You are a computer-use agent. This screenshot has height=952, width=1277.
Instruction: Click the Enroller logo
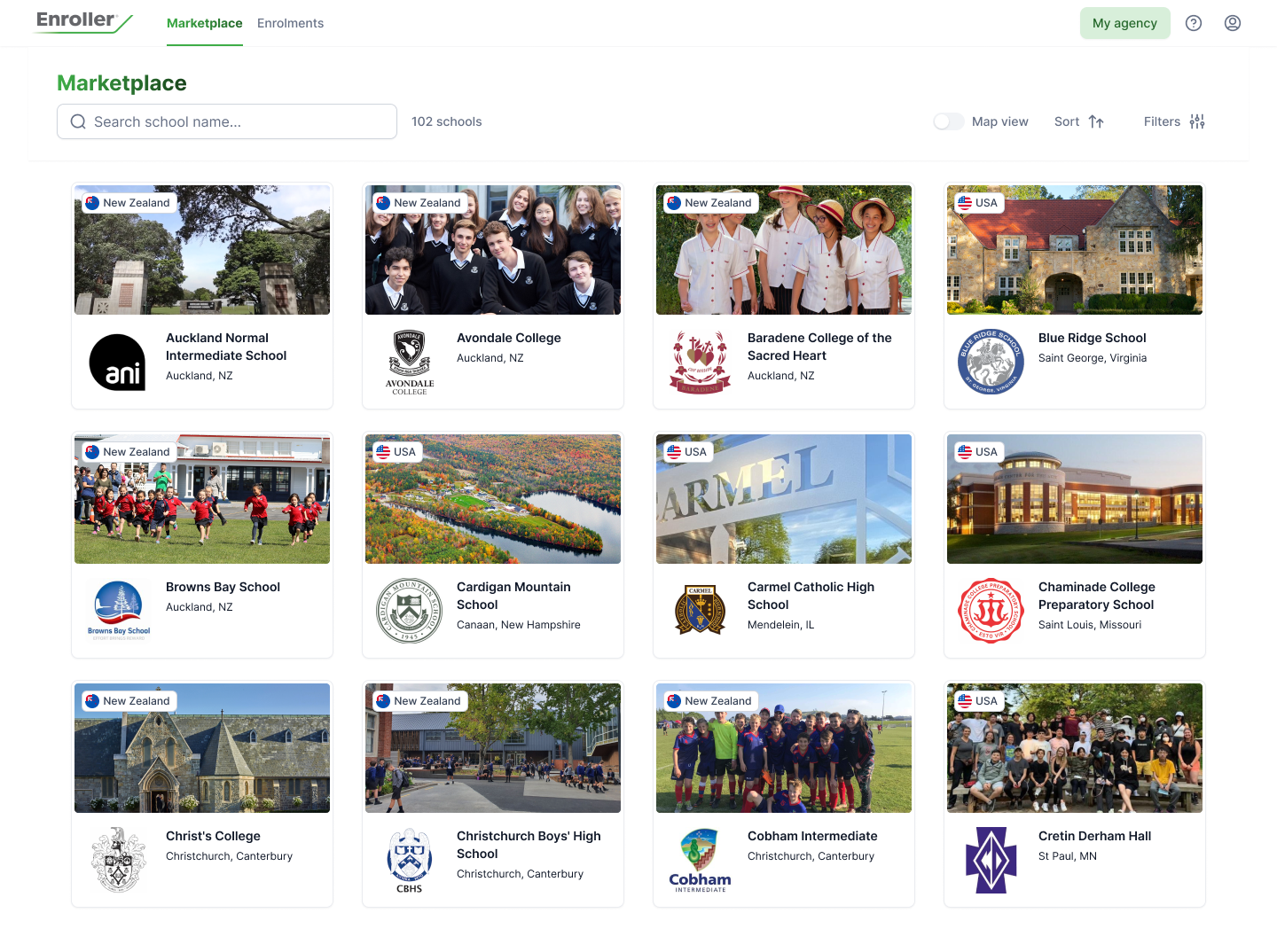83,22
